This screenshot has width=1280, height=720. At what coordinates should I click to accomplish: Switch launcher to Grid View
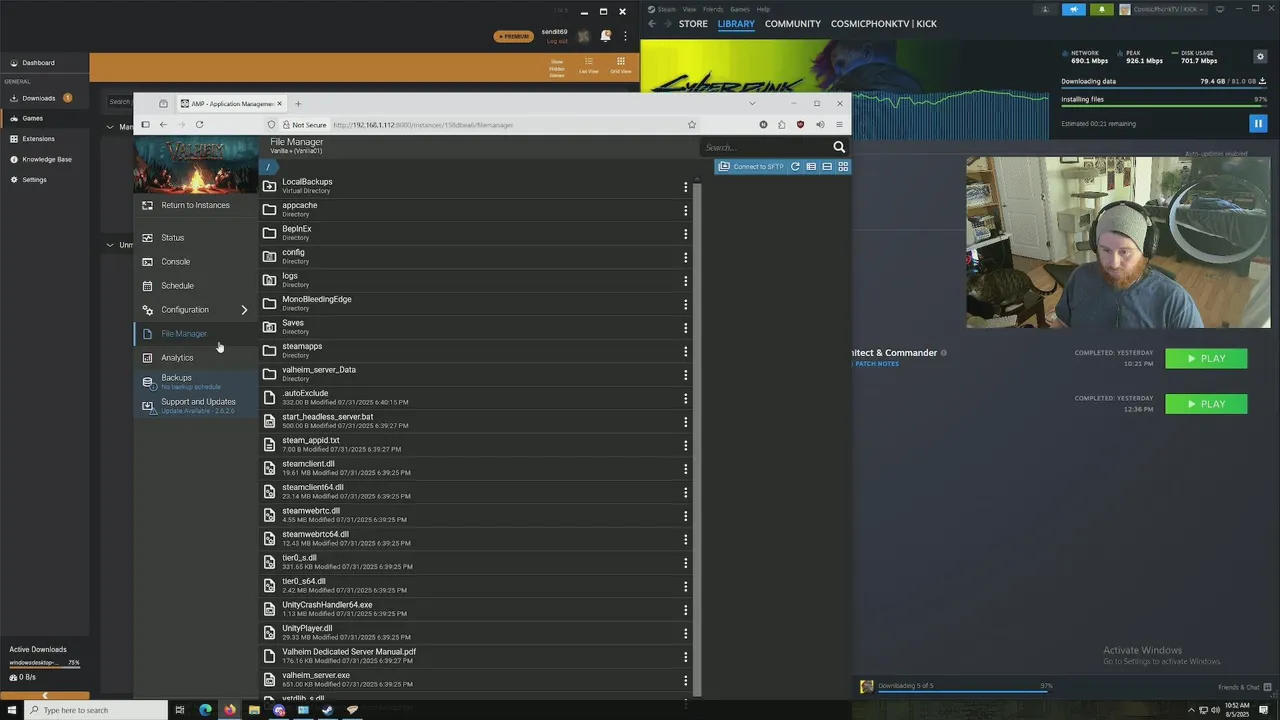coord(621,65)
